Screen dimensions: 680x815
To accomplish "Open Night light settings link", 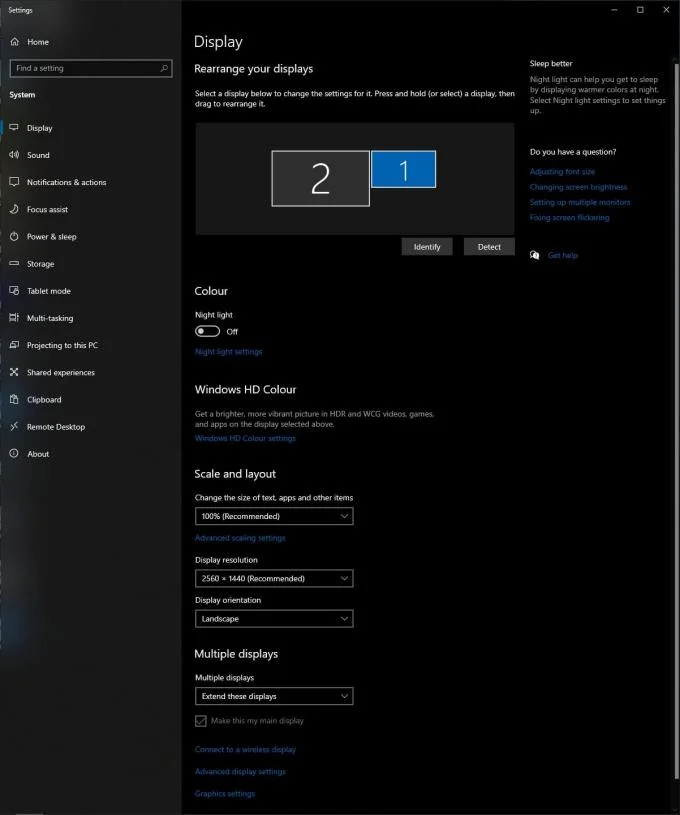I will 228,352.
